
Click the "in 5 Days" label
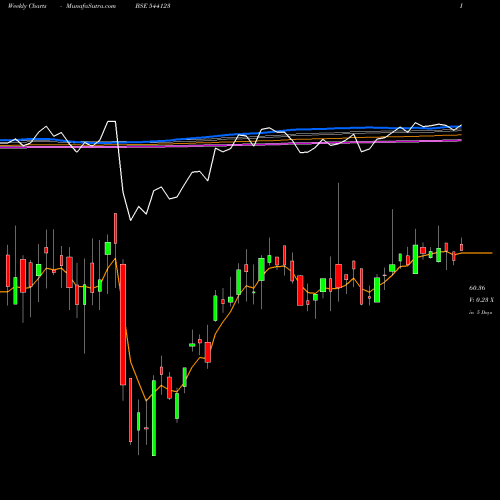click(480, 313)
